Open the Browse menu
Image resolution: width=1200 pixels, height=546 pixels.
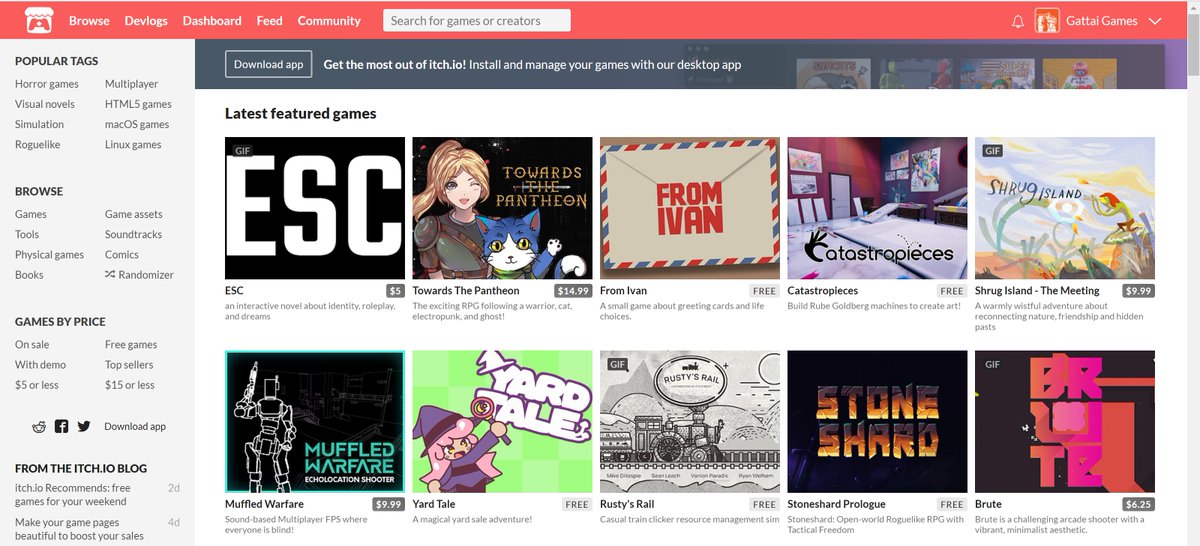pyautogui.click(x=89, y=20)
